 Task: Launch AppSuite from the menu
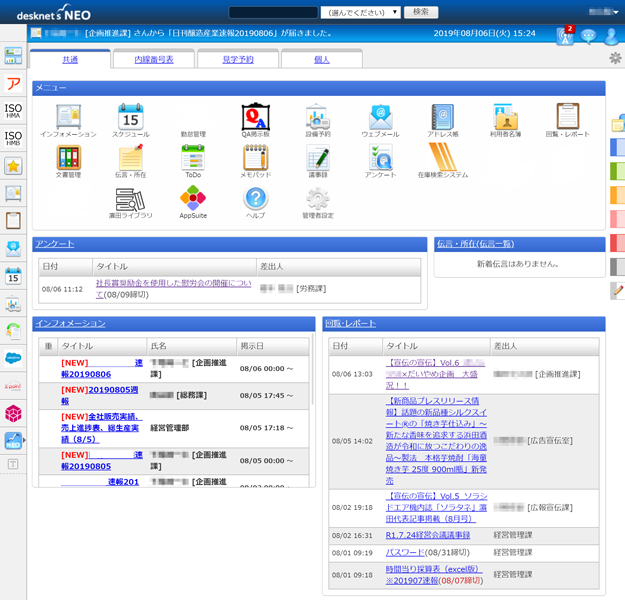[x=193, y=199]
